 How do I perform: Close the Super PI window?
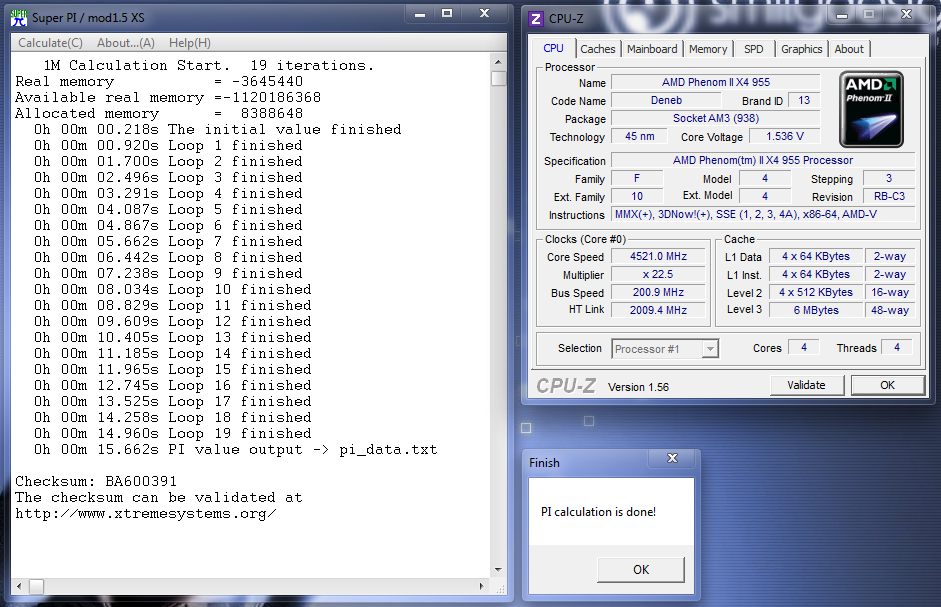pos(485,14)
